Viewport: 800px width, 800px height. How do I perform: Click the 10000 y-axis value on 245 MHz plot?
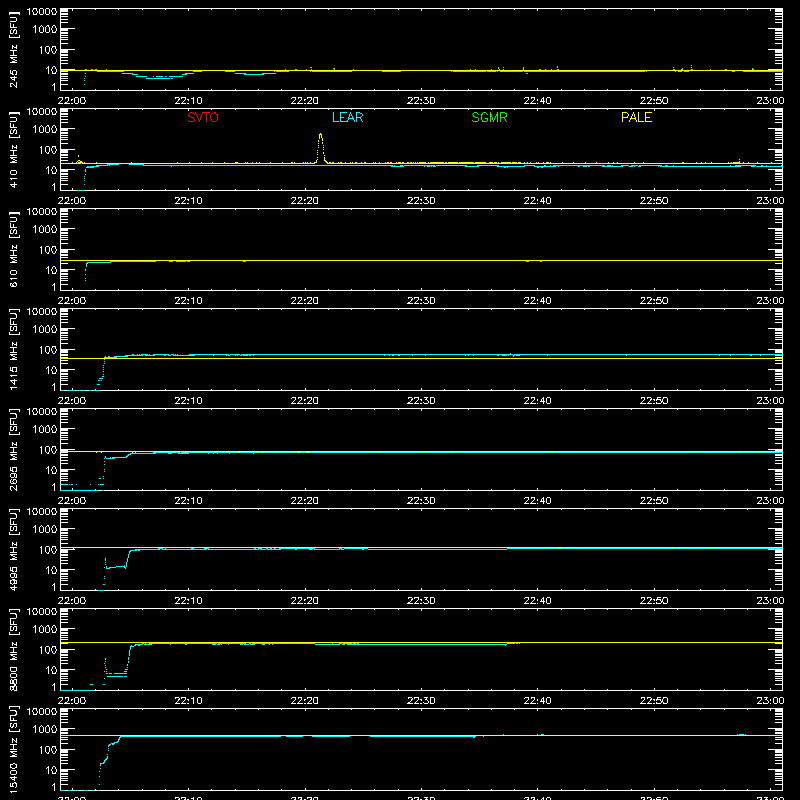[x=42, y=12]
